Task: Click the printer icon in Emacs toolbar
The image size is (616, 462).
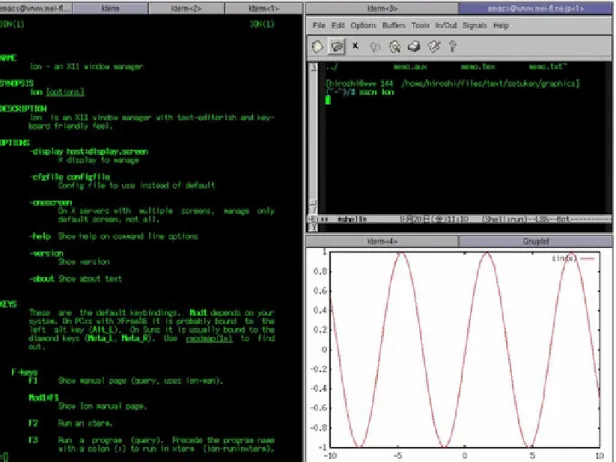Action: 414,47
